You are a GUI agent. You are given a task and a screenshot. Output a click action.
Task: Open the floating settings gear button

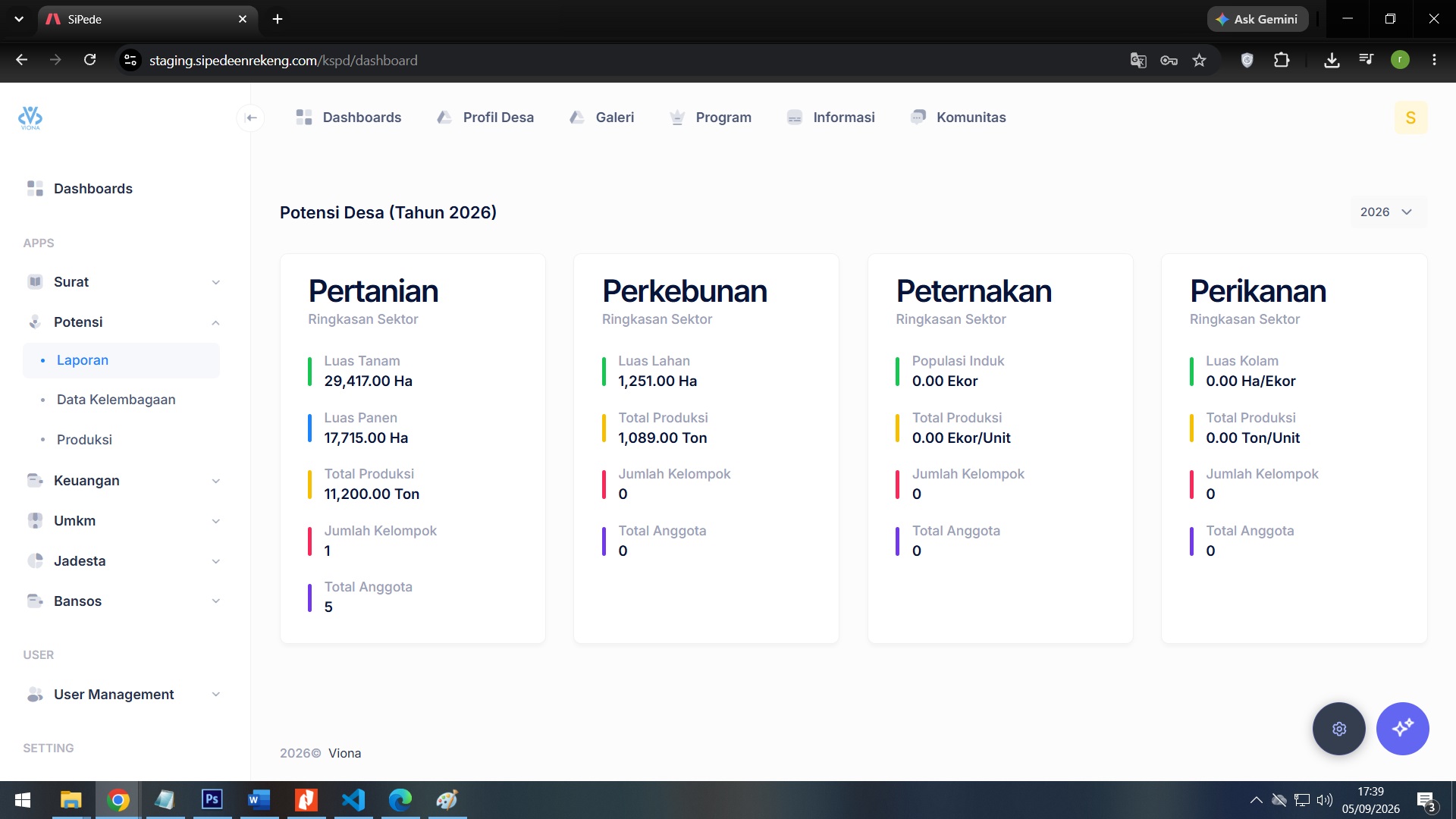[1339, 729]
